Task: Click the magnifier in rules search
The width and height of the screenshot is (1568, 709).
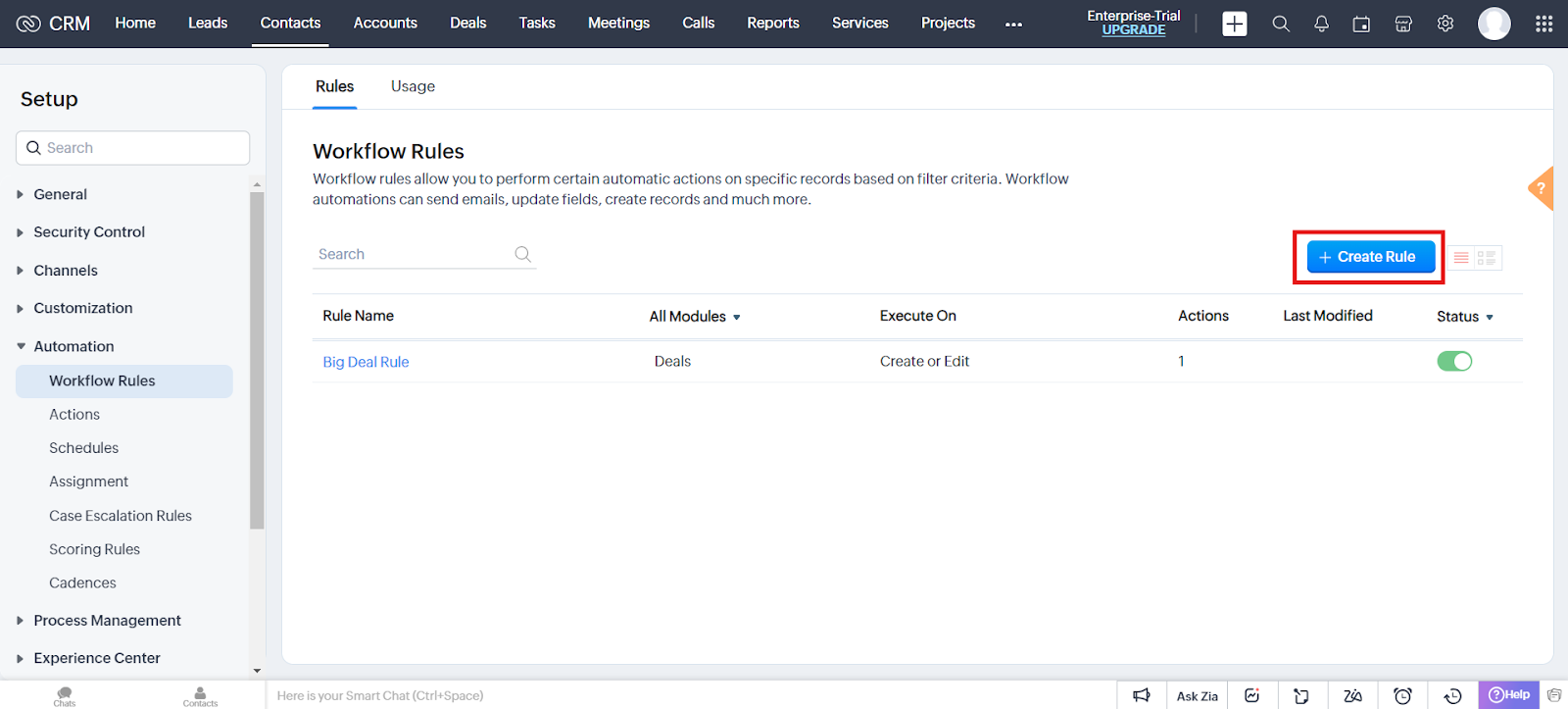Action: (523, 254)
